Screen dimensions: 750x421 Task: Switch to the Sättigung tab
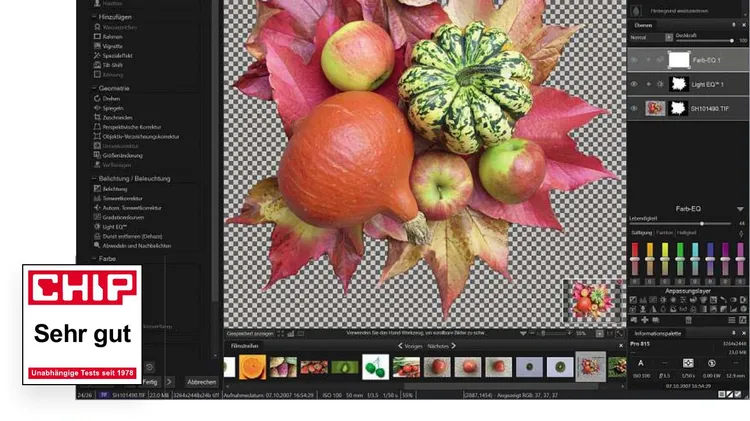[x=641, y=233]
